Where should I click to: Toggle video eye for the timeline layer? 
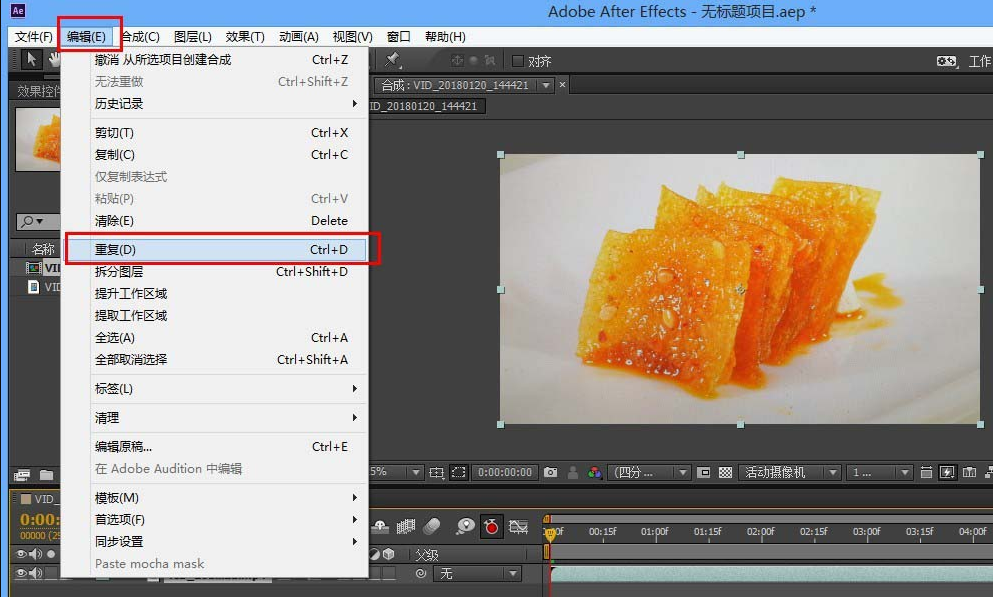click(x=22, y=573)
